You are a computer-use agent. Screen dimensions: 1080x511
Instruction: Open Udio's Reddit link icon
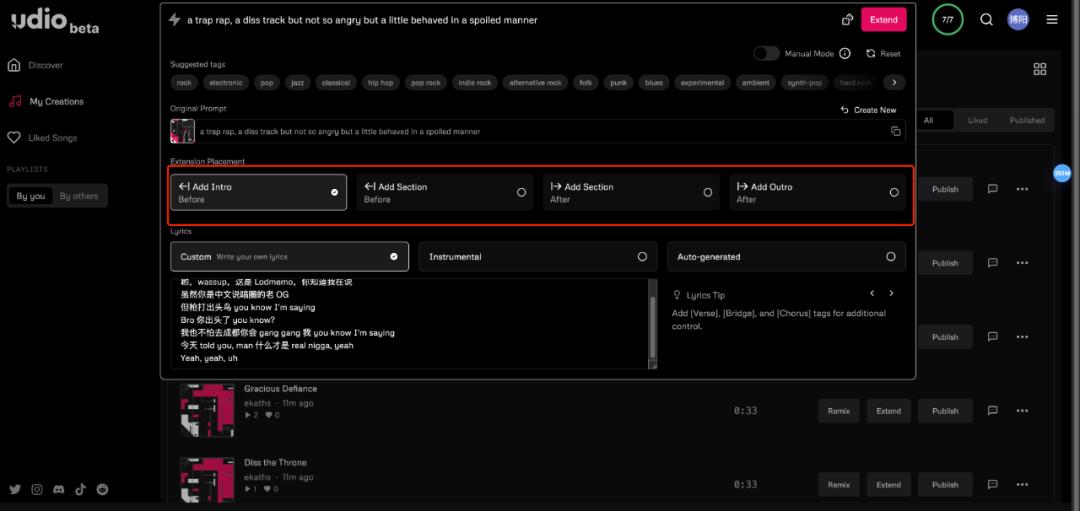(103, 490)
